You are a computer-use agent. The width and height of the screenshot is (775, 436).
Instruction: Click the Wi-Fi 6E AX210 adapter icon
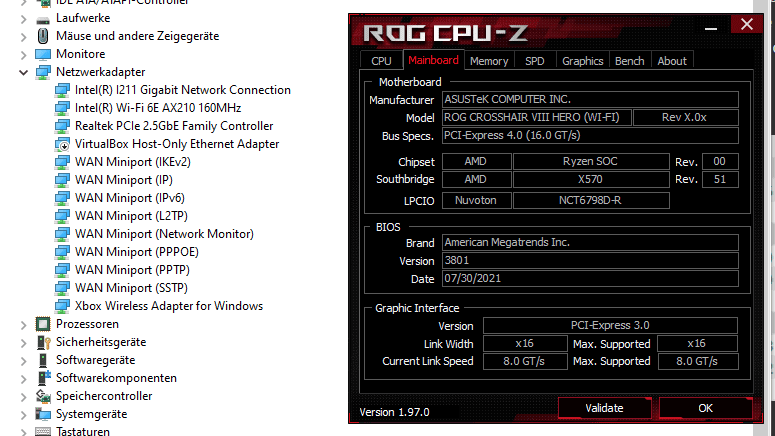point(63,108)
